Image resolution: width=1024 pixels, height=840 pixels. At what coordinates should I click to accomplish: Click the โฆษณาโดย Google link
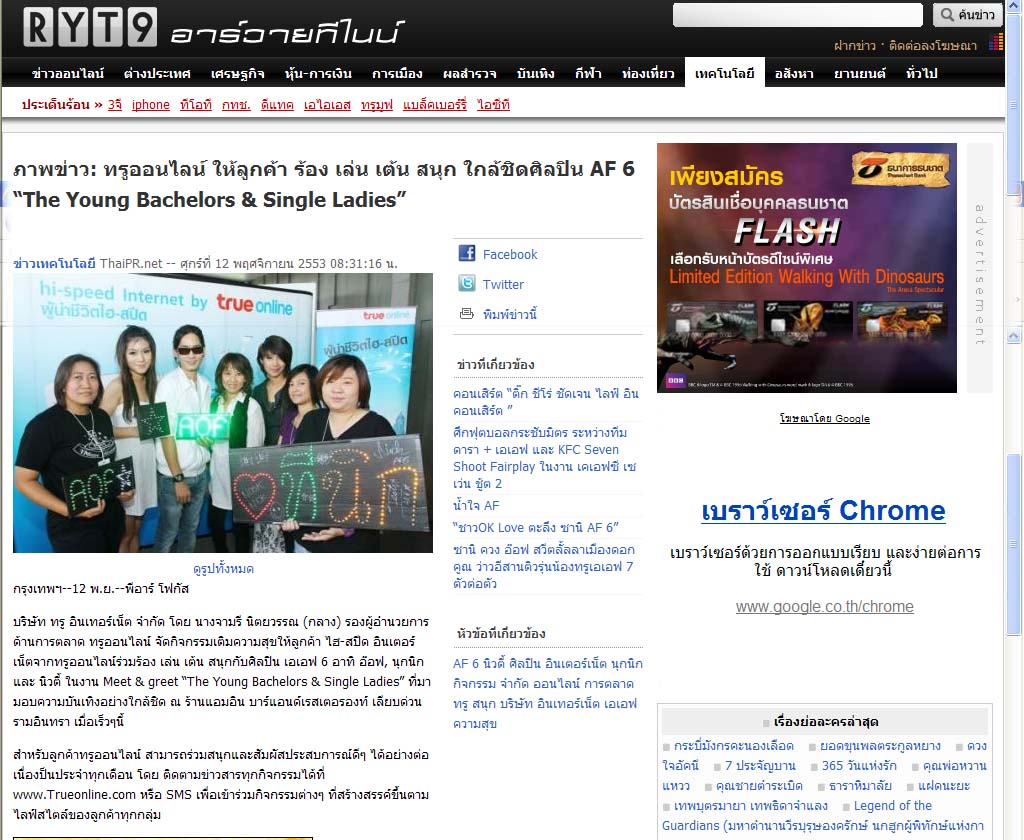pyautogui.click(x=824, y=419)
